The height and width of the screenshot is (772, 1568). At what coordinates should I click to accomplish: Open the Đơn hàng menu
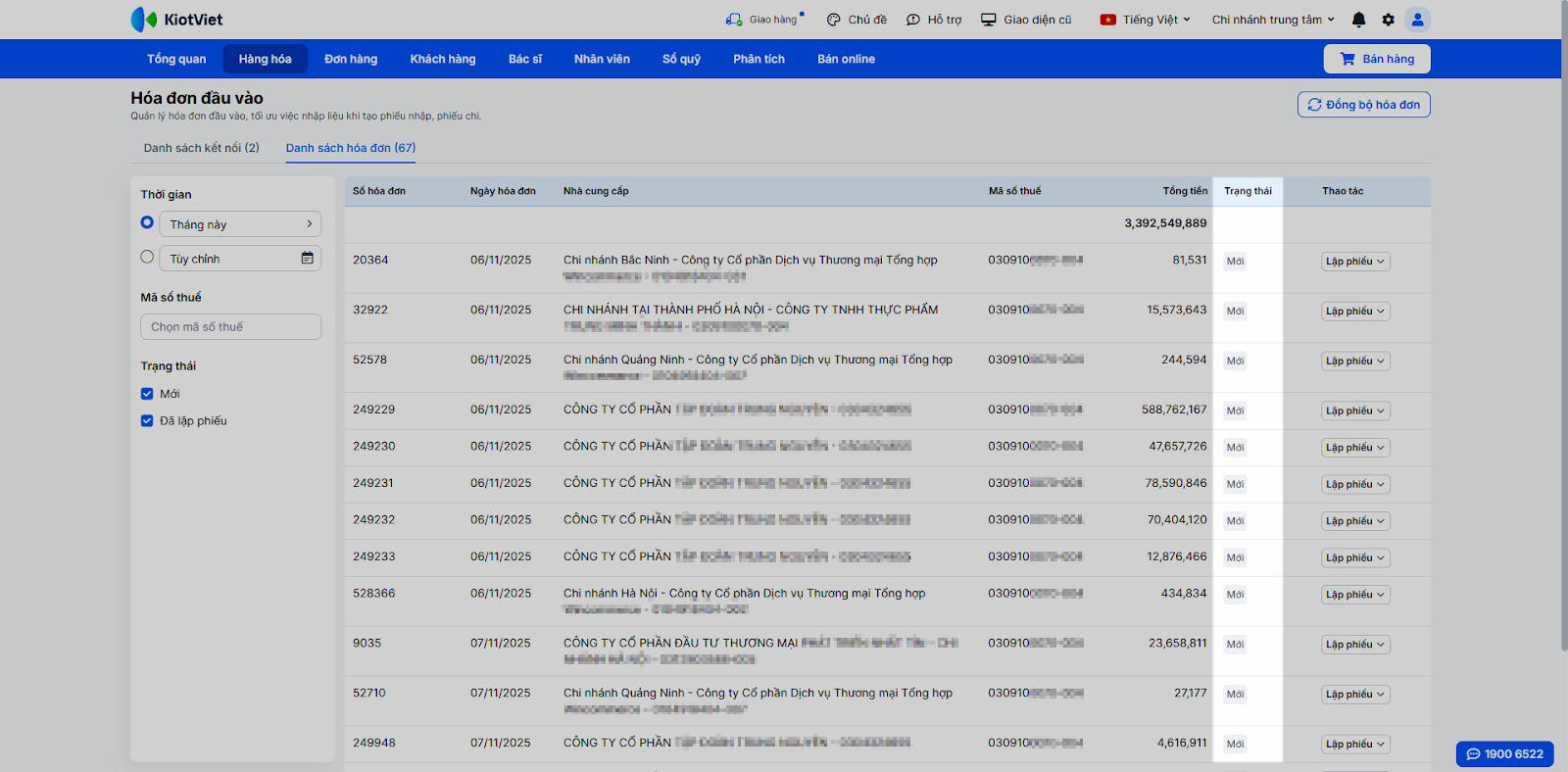[x=351, y=59]
